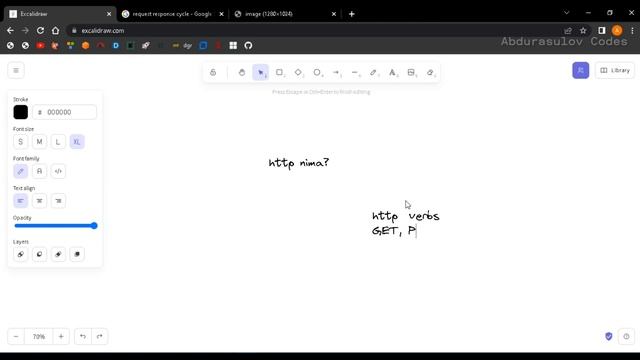640x360 pixels.
Task: Share this page icon
Action: (568, 31)
